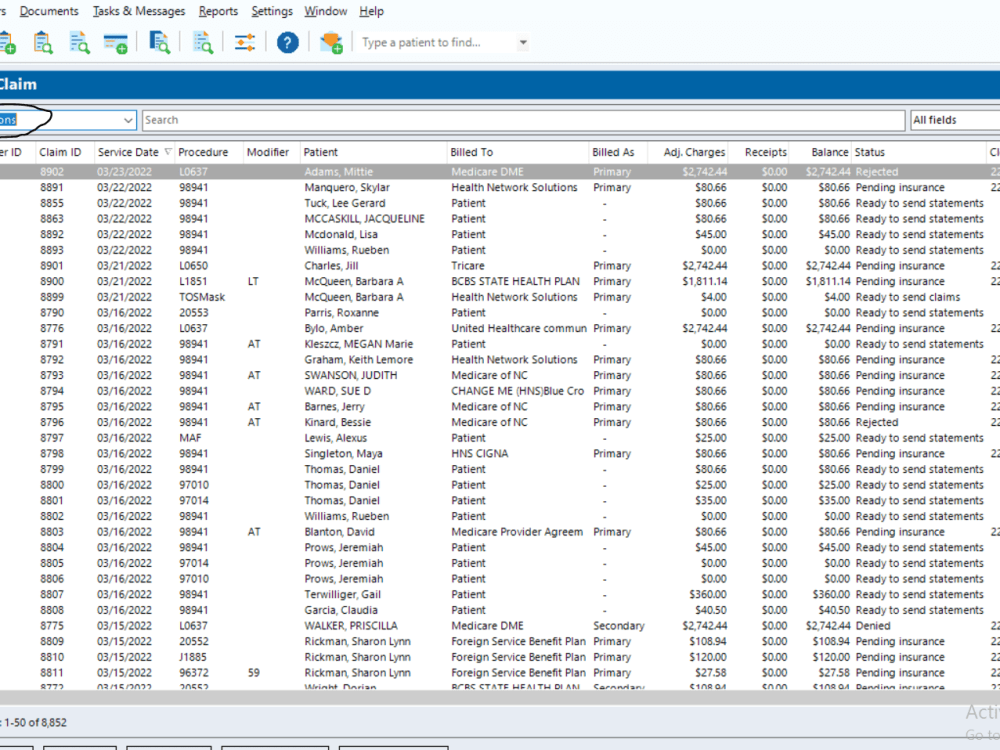Sort by the Claim ID column header
The height and width of the screenshot is (750, 1000).
coord(61,152)
